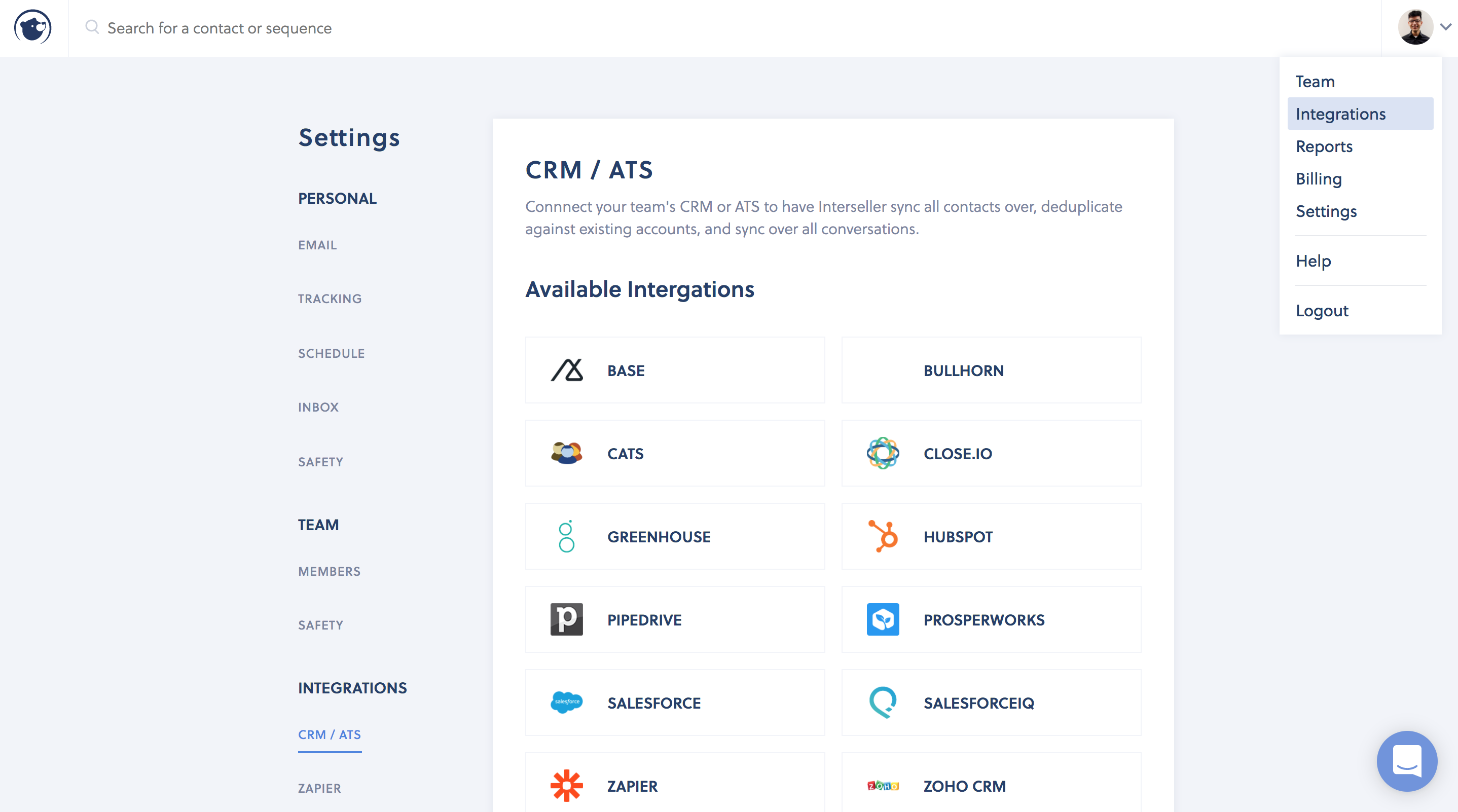Click the Pipedrive logo icon
1458x812 pixels.
[x=567, y=619]
